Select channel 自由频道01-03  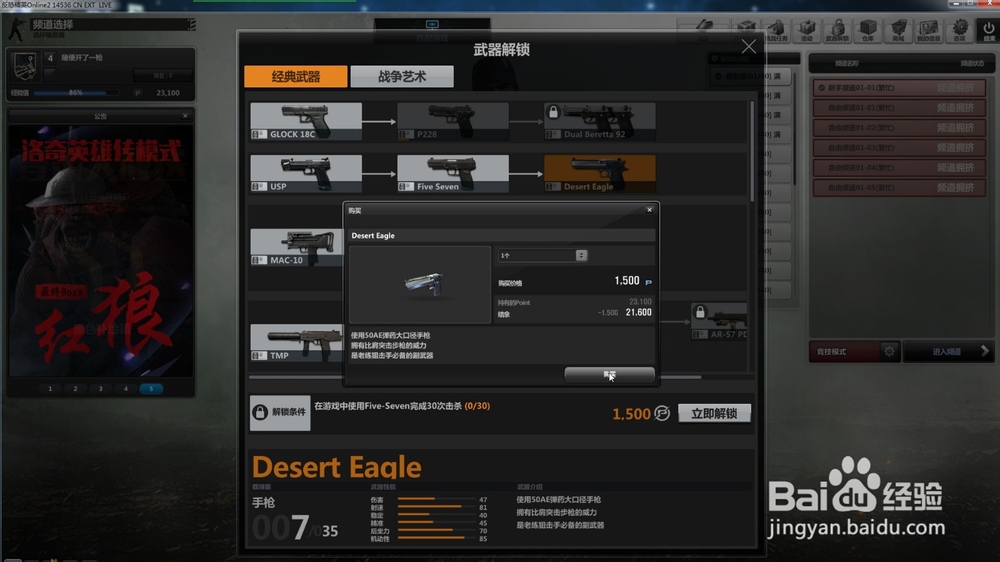click(x=899, y=147)
